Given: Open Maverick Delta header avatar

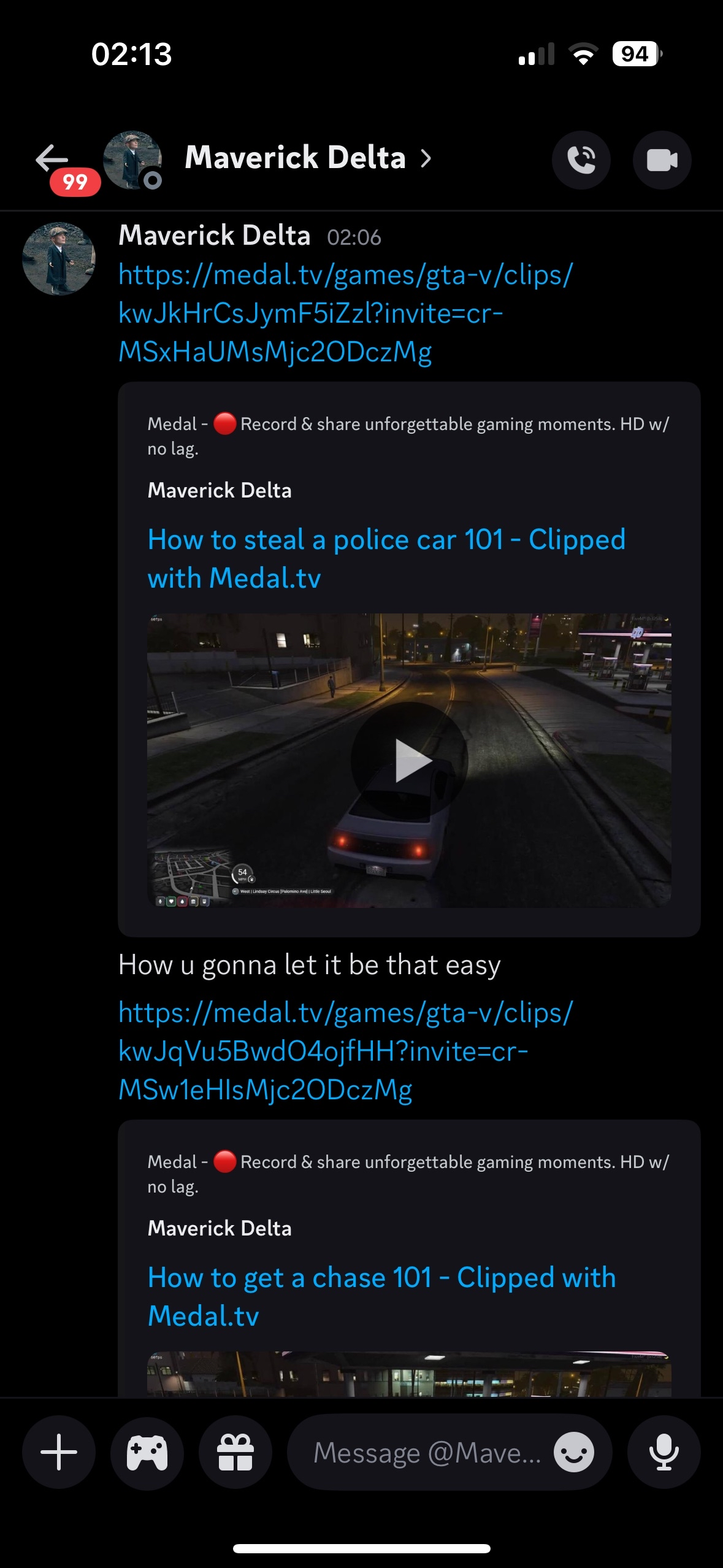Looking at the screenshot, I should pos(132,160).
